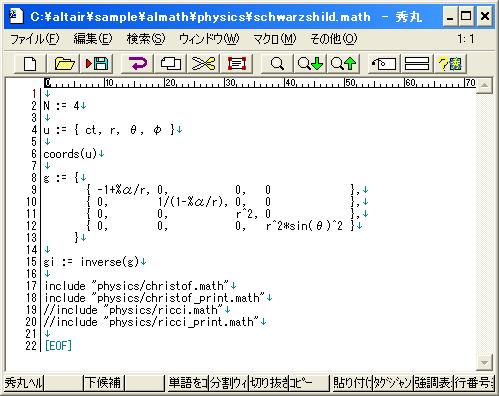Open the ファイル(F) menu
The image size is (499, 396).
[x=35, y=39]
